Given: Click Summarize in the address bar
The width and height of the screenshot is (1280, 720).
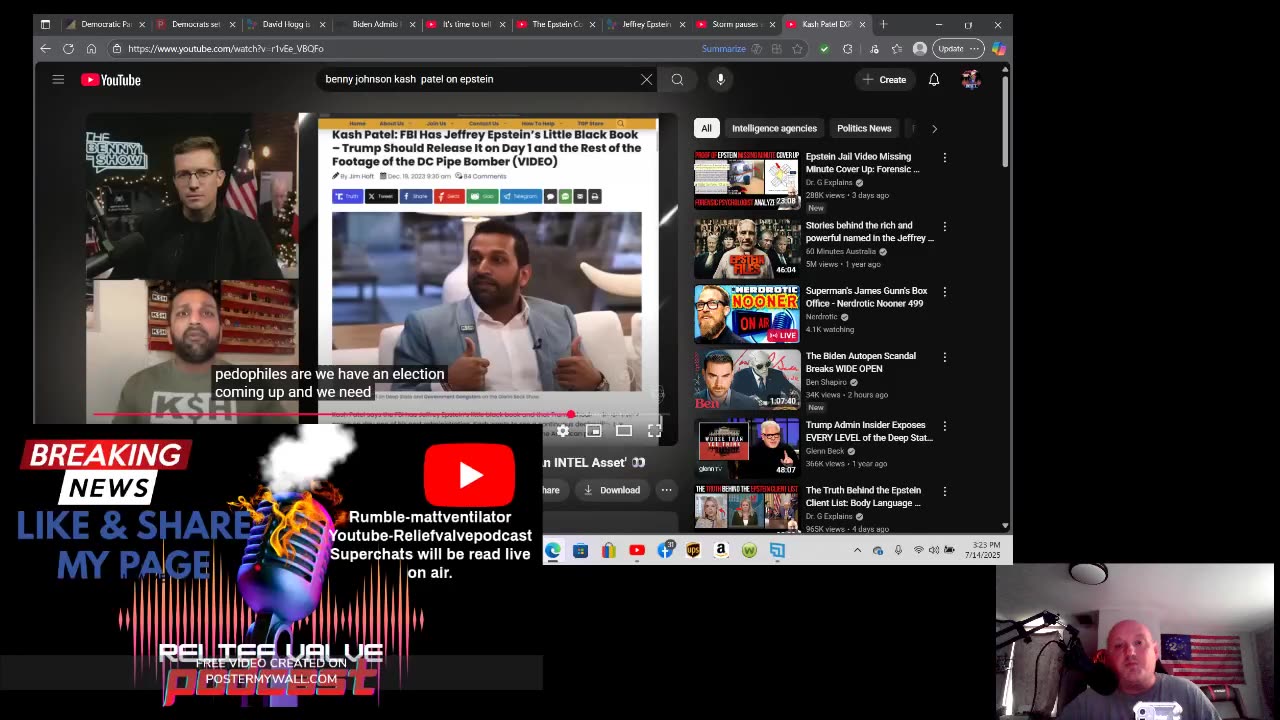Looking at the screenshot, I should pos(723,48).
